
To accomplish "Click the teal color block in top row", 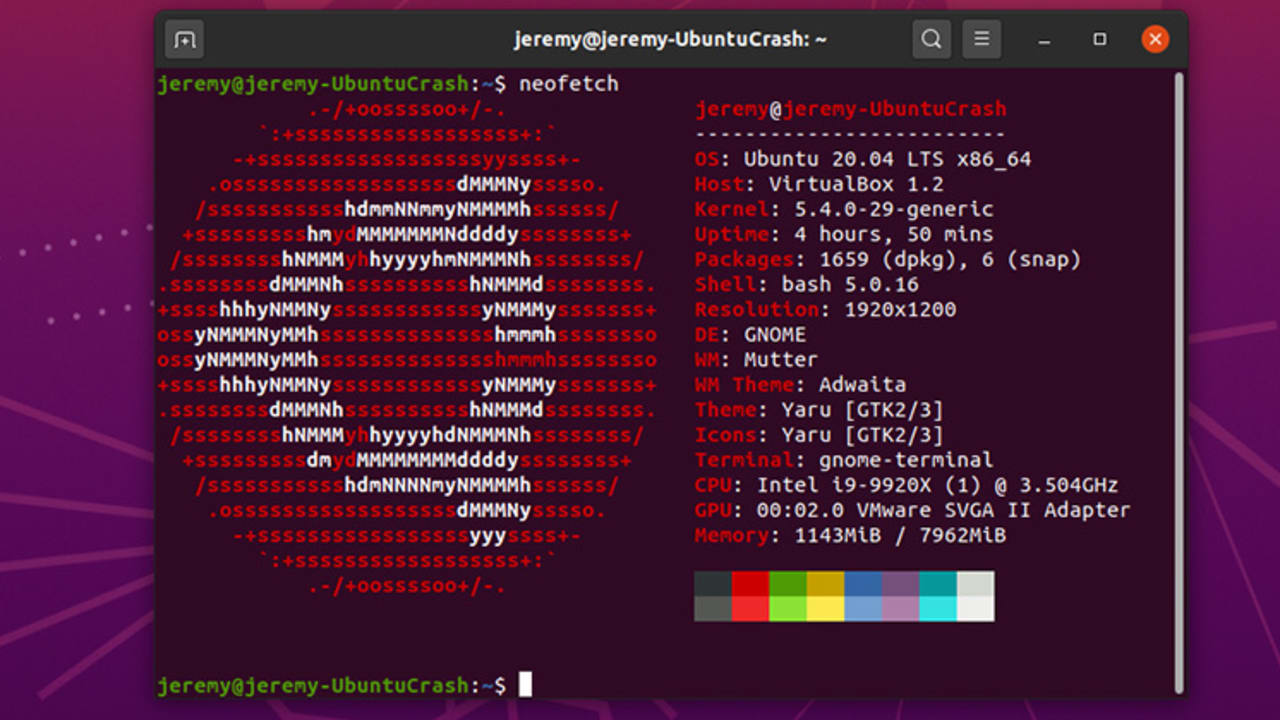I will pos(938,584).
